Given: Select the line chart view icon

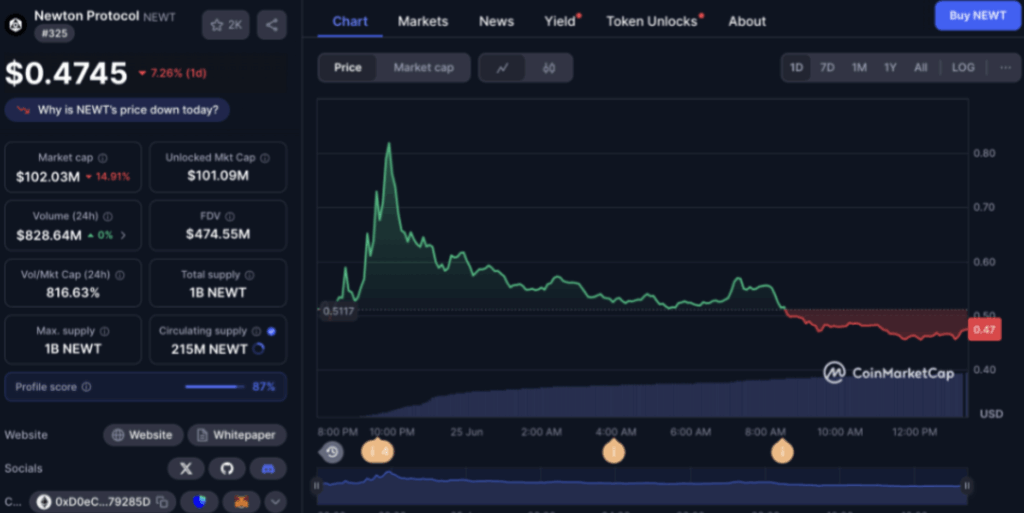Looking at the screenshot, I should 503,68.
